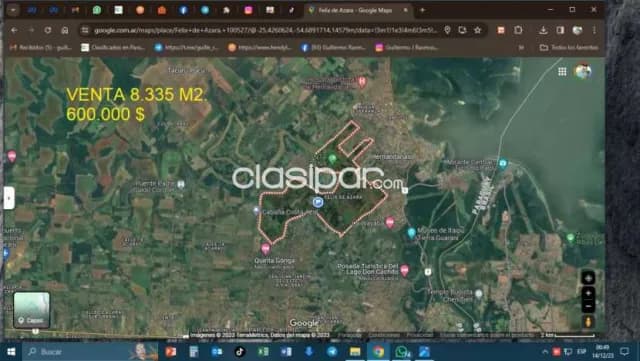Open Chrome three-dot menu

pyautogui.click(x=594, y=30)
